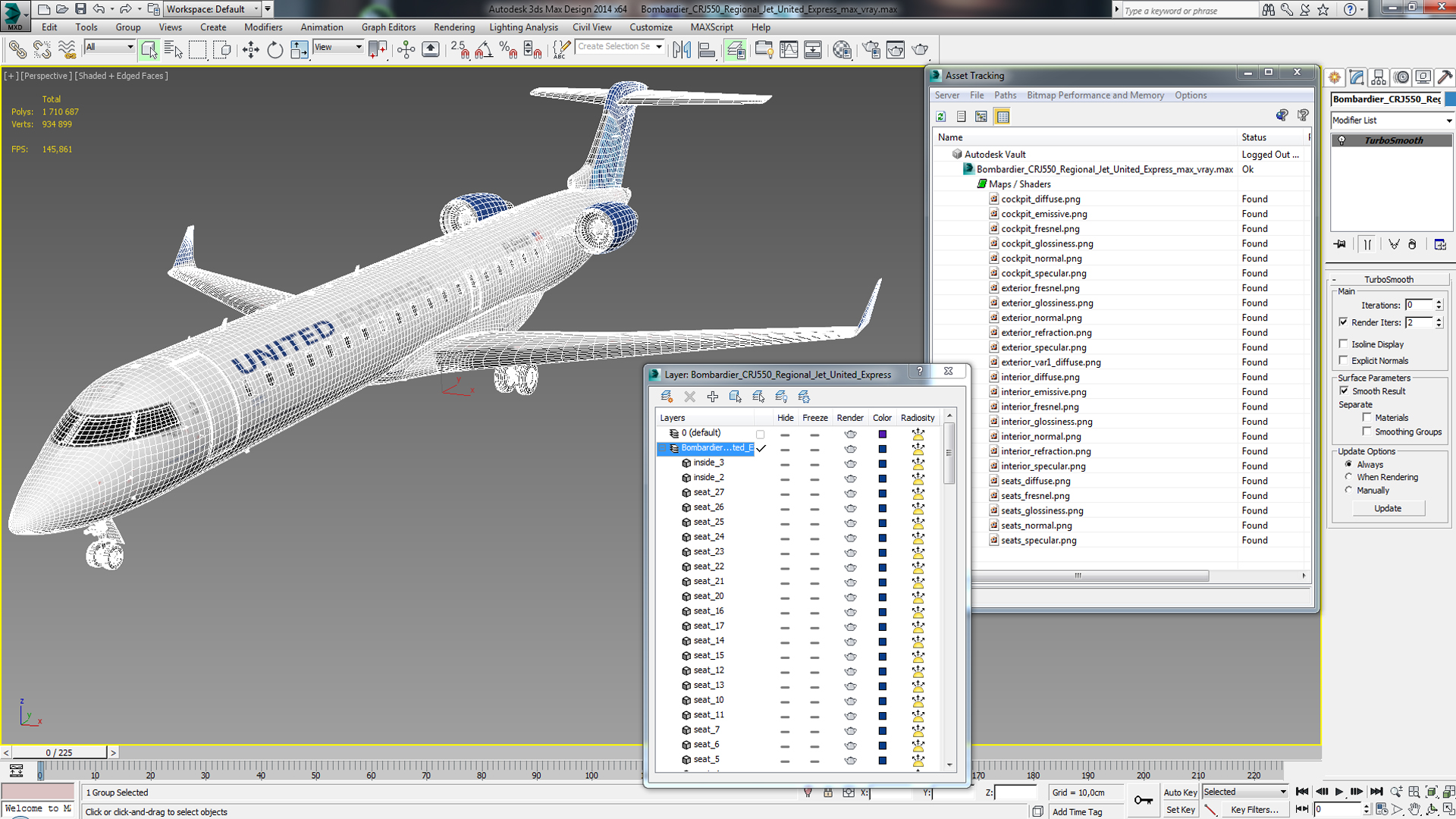Check the 0 (default) layer current box
Image resolution: width=1456 pixels, height=819 pixels.
coord(760,435)
